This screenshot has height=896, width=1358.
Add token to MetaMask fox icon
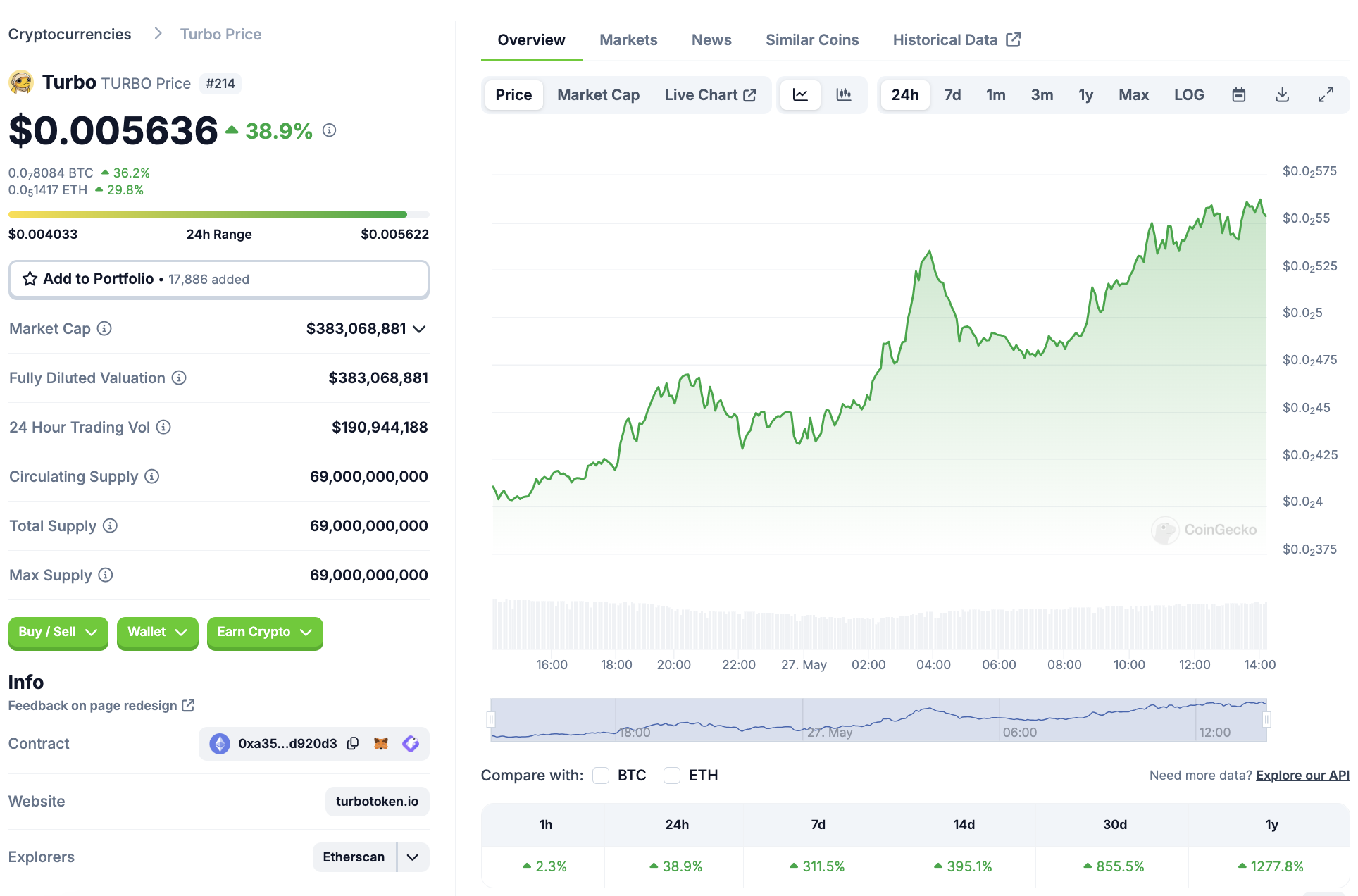[381, 744]
